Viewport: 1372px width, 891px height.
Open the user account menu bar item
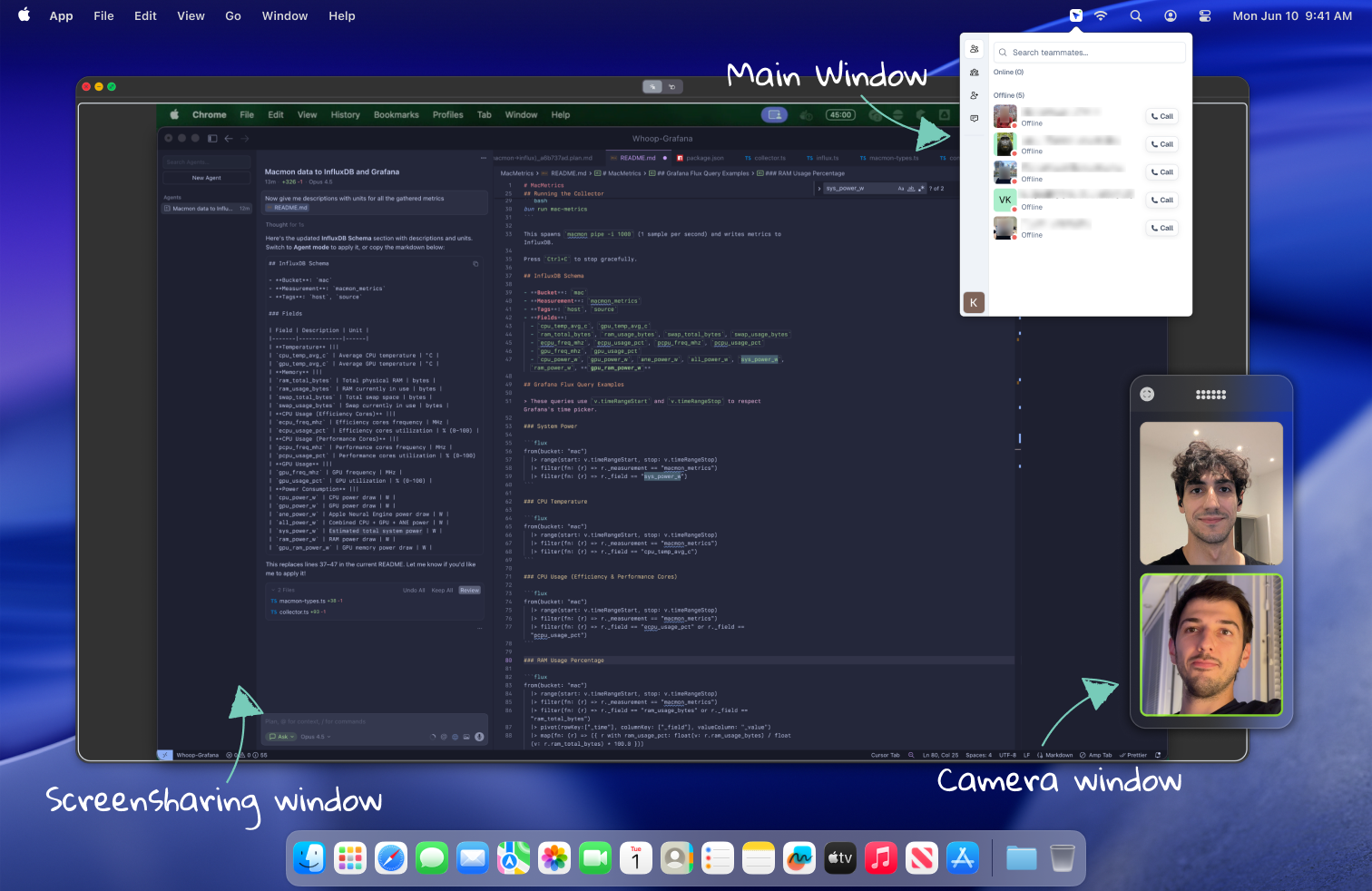point(1171,15)
